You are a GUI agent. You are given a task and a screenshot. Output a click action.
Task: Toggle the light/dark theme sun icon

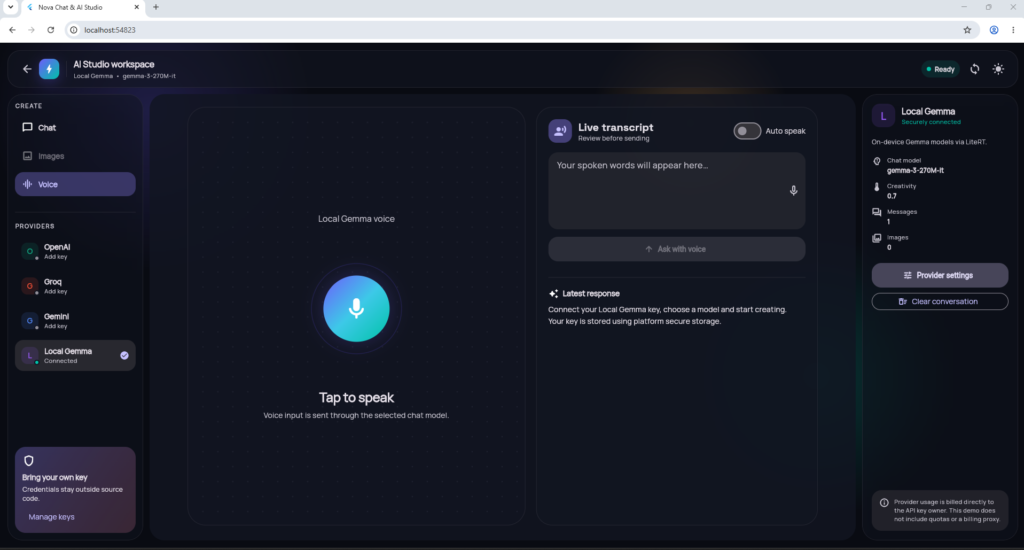coord(998,69)
